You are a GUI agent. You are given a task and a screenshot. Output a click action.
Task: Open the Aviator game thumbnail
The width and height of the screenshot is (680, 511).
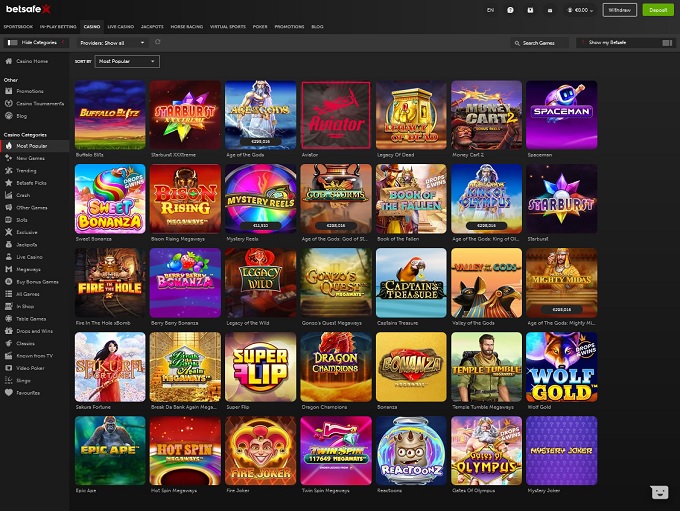(336, 116)
